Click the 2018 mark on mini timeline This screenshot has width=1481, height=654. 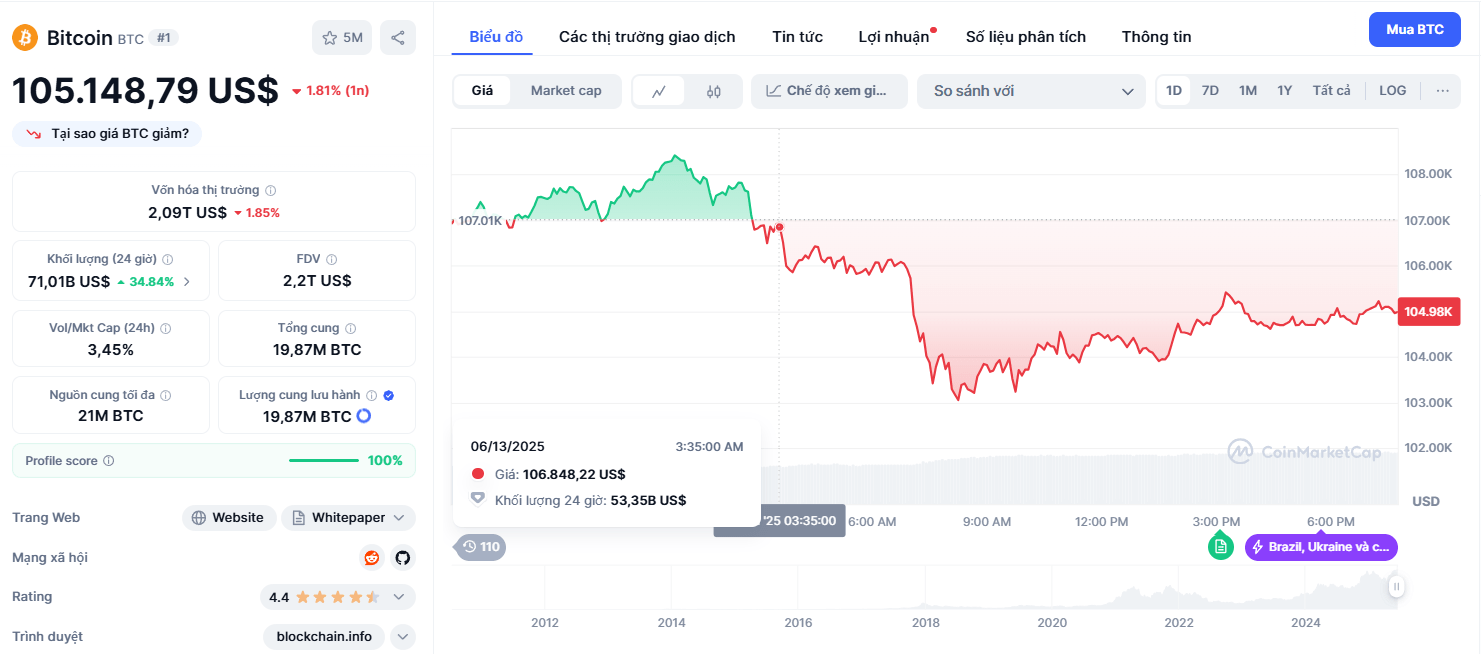pos(925,623)
